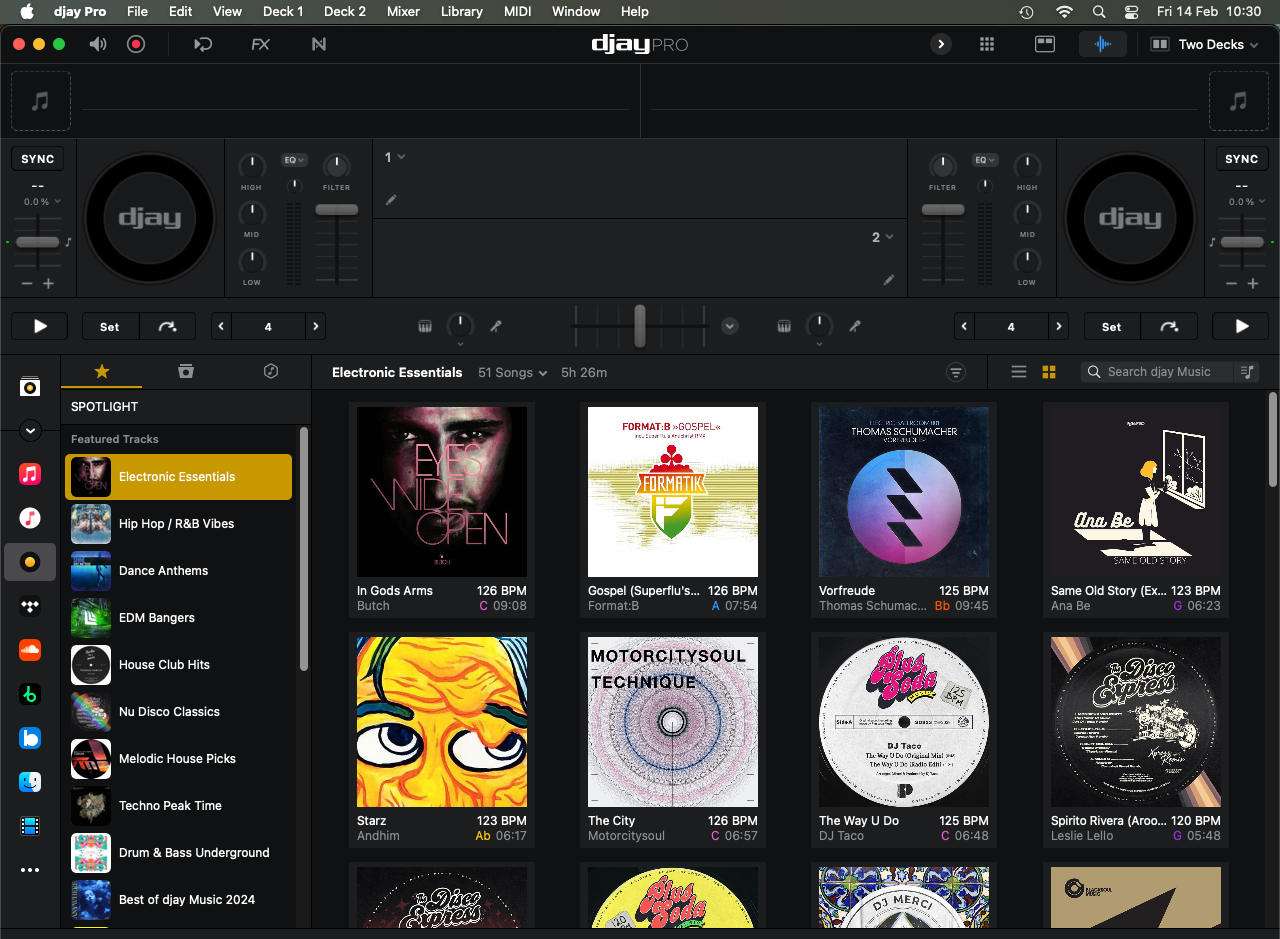Open video library filmstrip icon
Screen dimensions: 1280x939
point(30,826)
